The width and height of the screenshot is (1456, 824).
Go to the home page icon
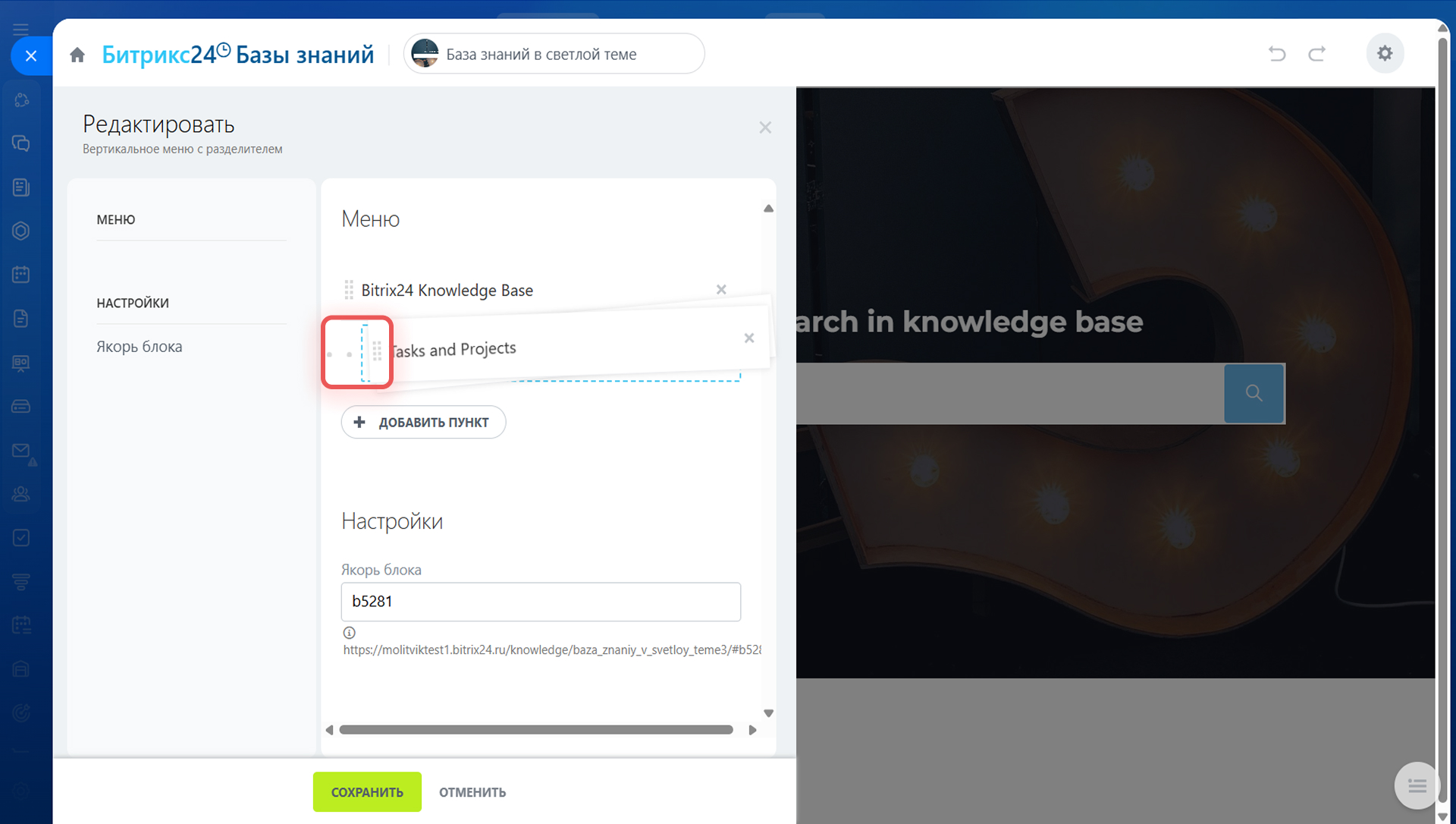point(77,55)
